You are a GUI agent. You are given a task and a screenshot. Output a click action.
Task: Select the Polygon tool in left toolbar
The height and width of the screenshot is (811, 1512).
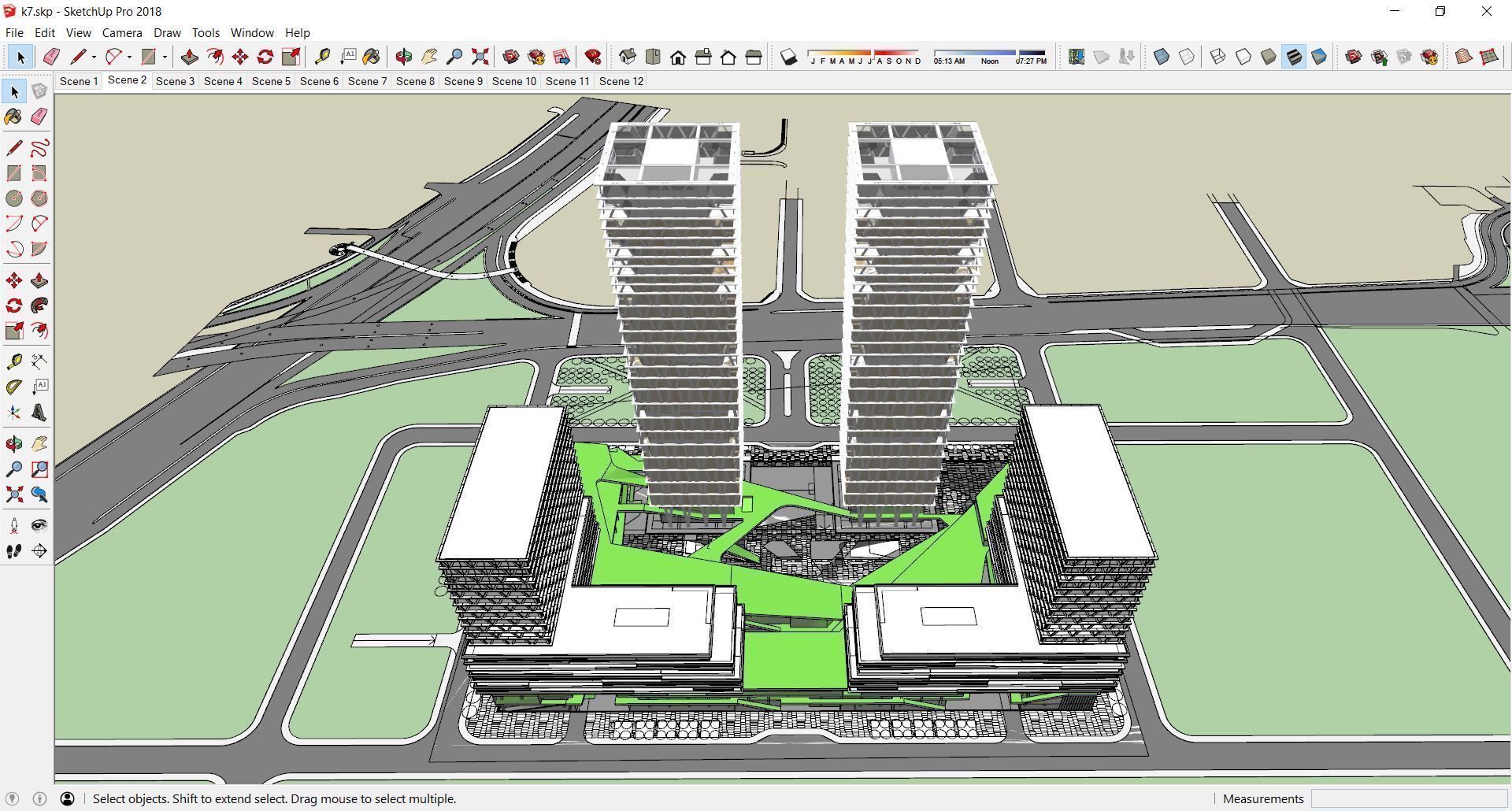(x=39, y=198)
